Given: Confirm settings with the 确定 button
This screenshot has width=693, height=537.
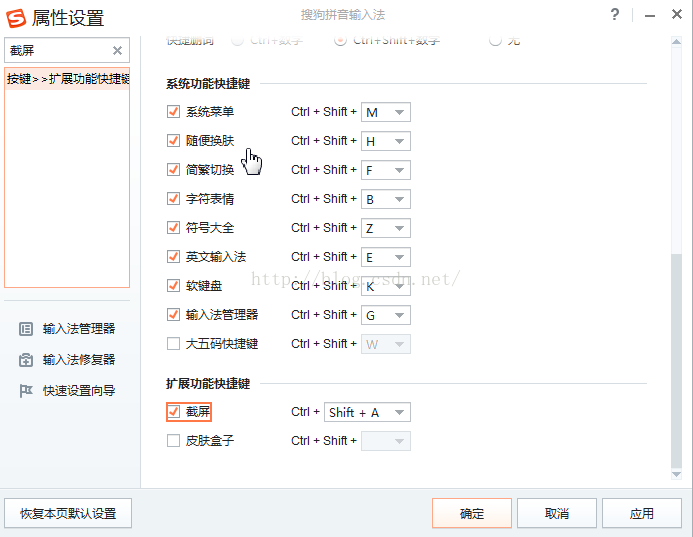Looking at the screenshot, I should click(x=472, y=514).
